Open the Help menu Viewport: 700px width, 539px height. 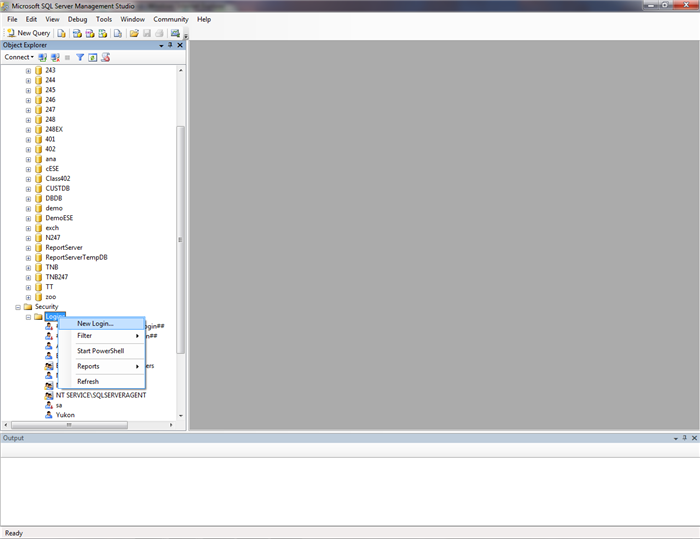point(204,19)
